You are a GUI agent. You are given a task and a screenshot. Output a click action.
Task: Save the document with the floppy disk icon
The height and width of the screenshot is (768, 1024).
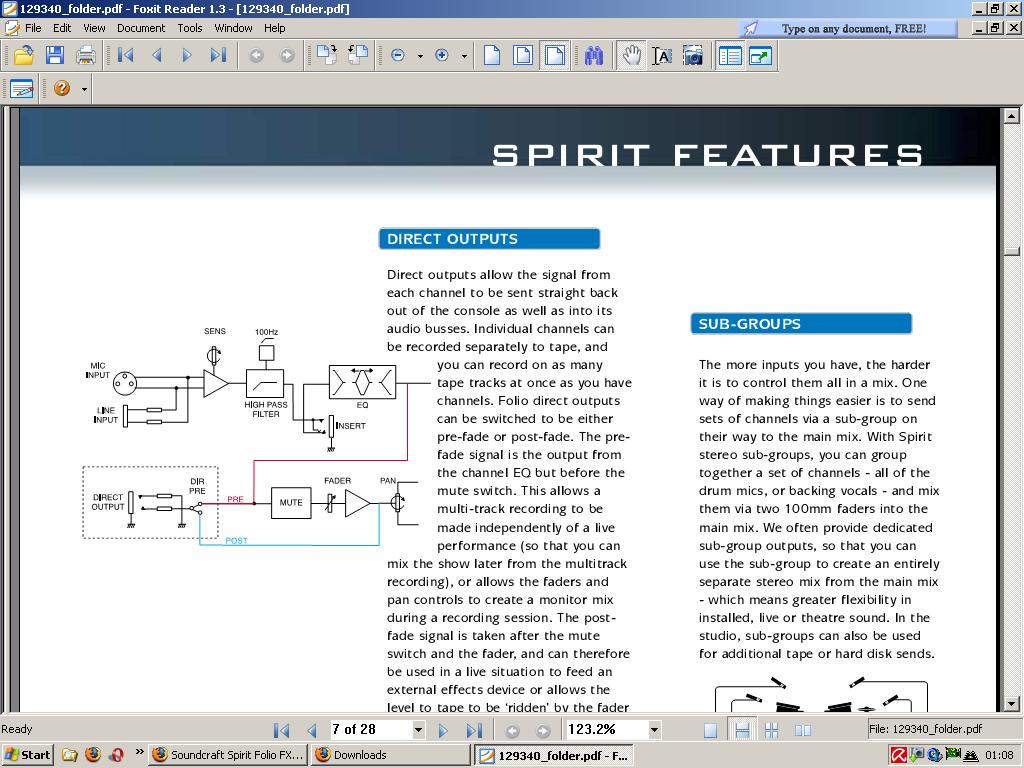(55, 56)
